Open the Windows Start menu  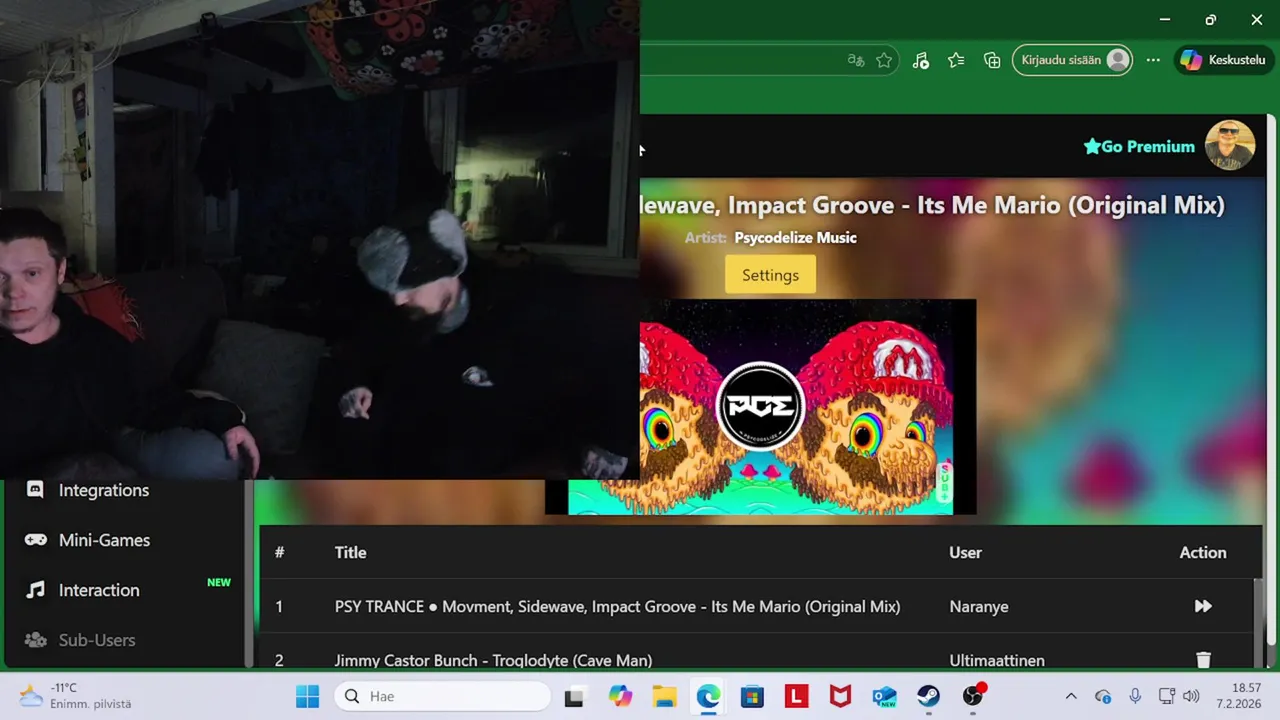pyautogui.click(x=307, y=696)
